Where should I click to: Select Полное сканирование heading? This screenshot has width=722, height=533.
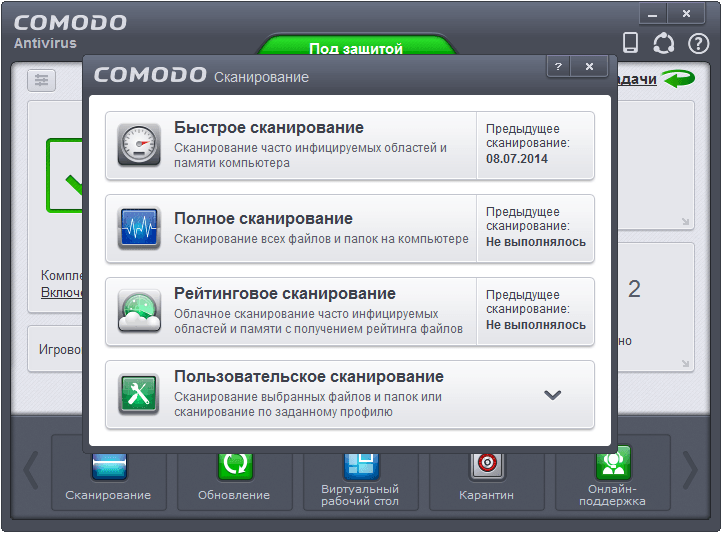click(263, 219)
